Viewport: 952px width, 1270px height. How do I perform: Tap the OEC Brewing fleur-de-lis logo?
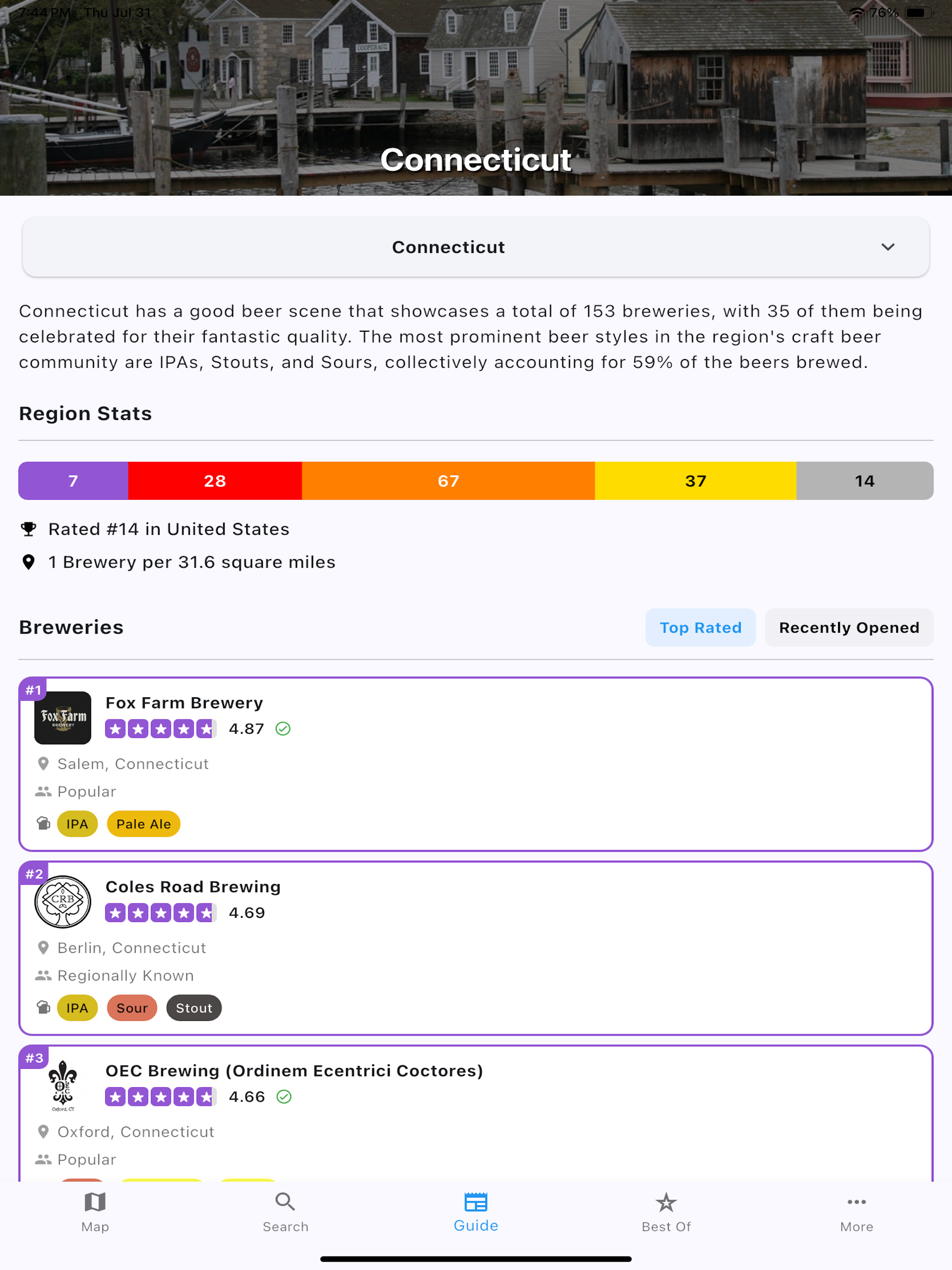pyautogui.click(x=63, y=1086)
